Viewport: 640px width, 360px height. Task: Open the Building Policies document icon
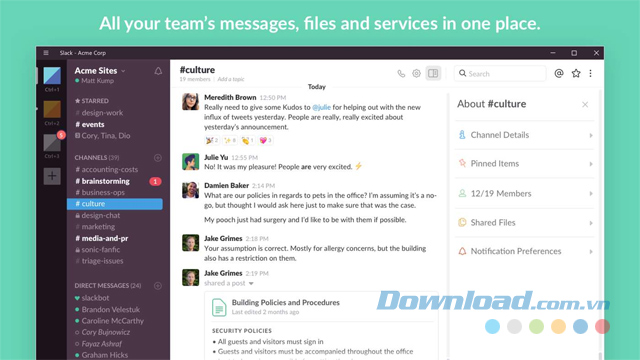pyautogui.click(x=219, y=307)
